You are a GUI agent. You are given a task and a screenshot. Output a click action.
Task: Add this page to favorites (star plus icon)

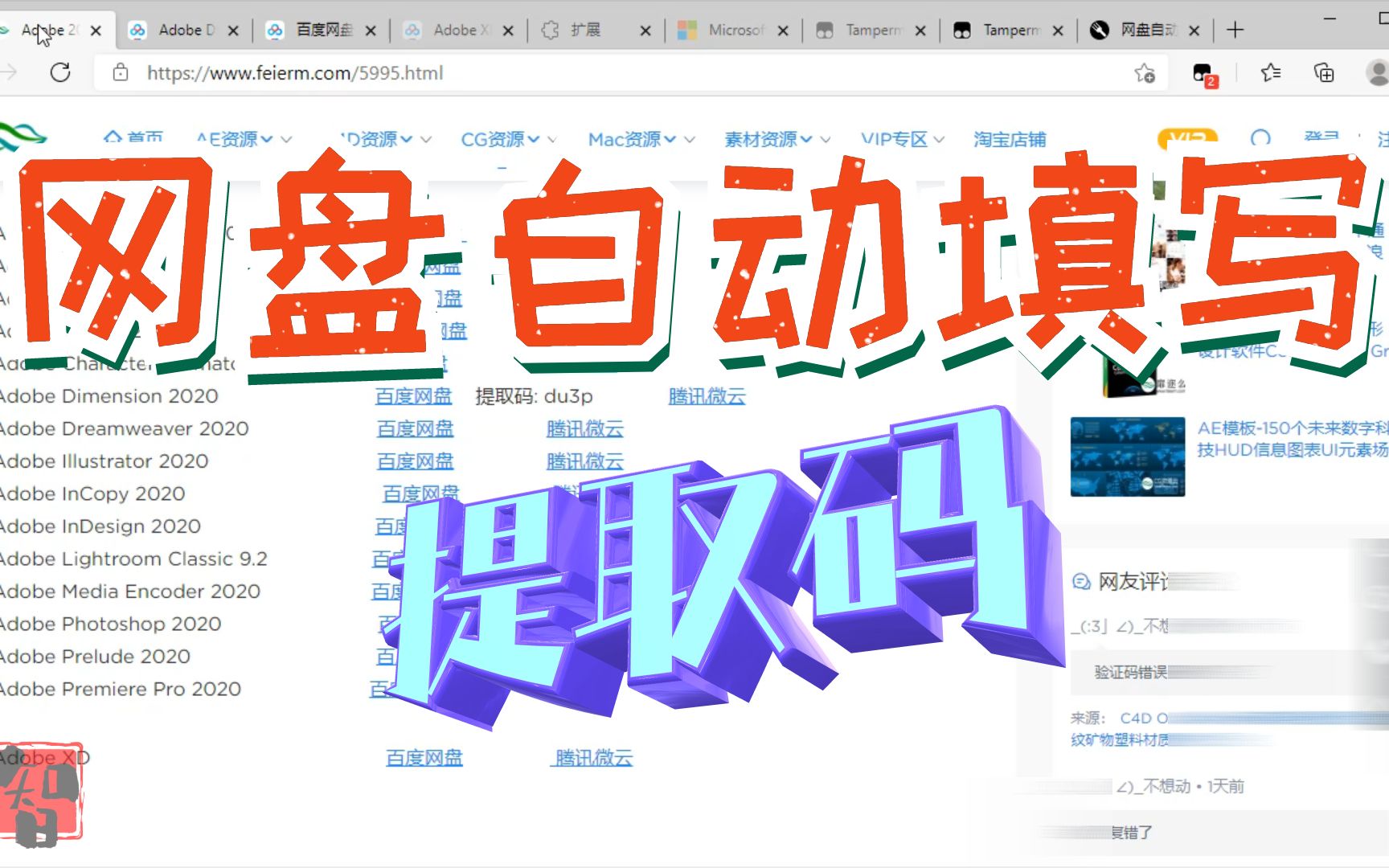(x=1145, y=73)
